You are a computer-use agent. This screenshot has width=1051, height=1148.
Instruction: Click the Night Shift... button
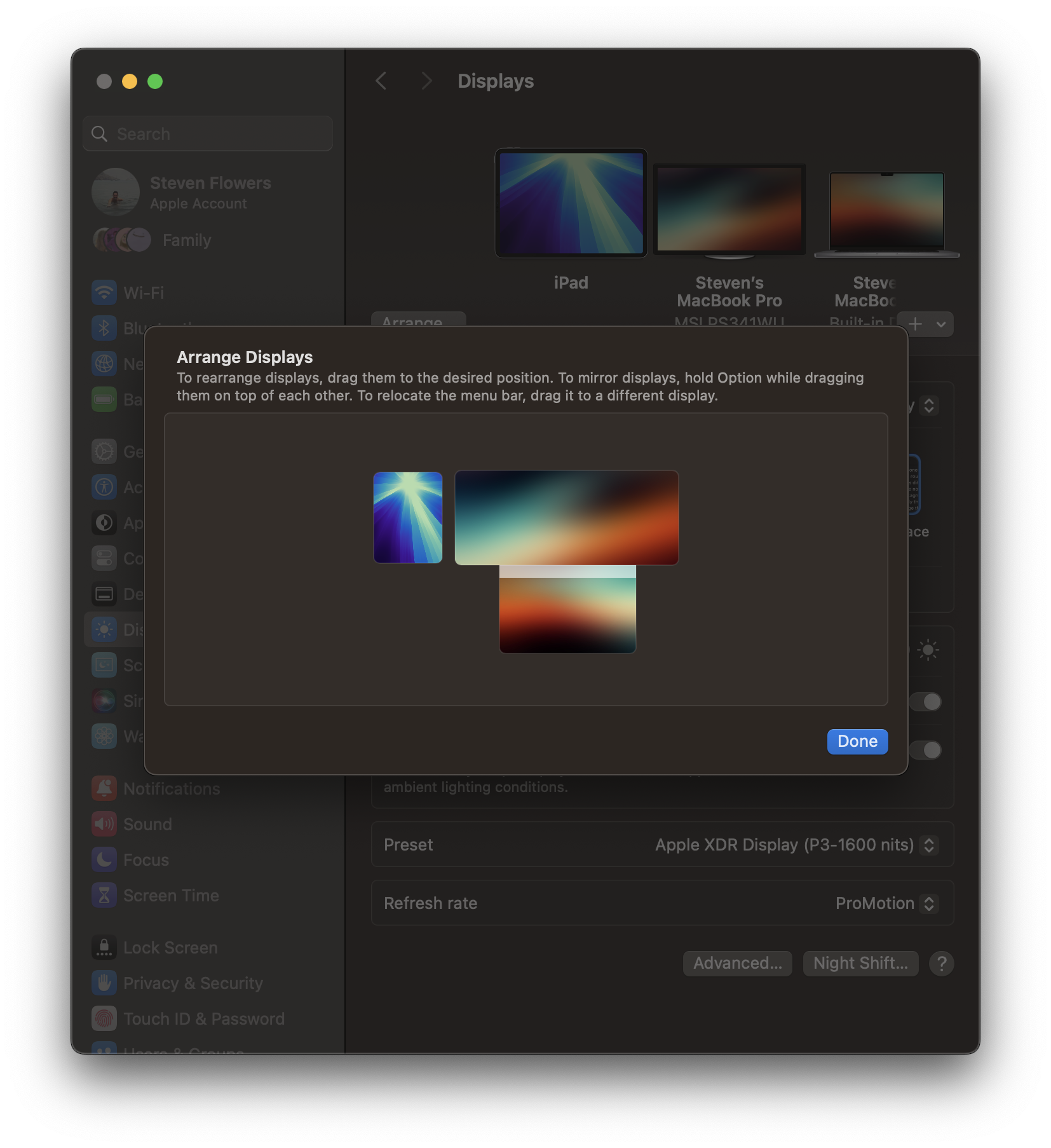860,963
